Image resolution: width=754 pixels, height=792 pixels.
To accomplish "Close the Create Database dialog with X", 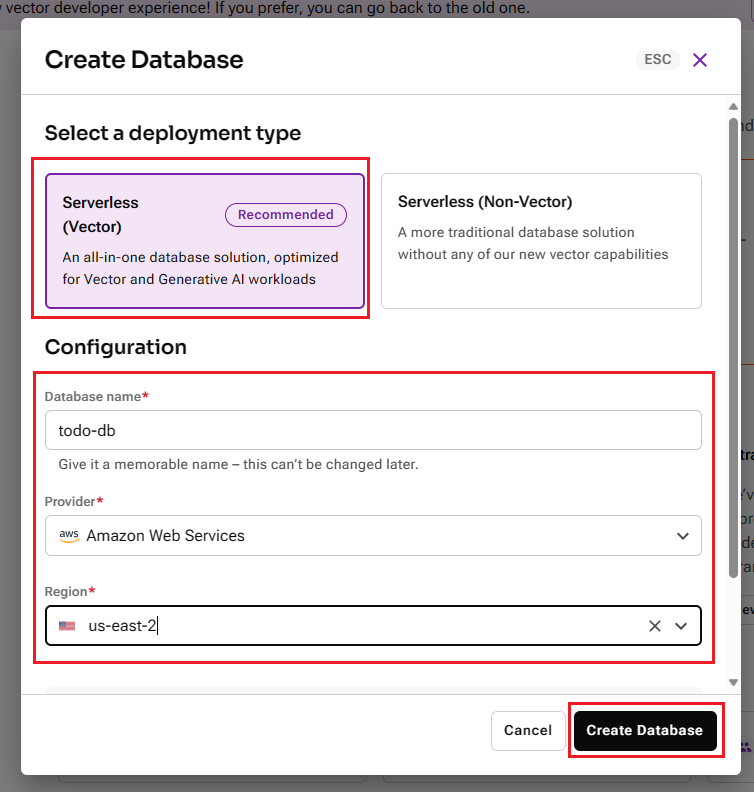I will pos(700,60).
